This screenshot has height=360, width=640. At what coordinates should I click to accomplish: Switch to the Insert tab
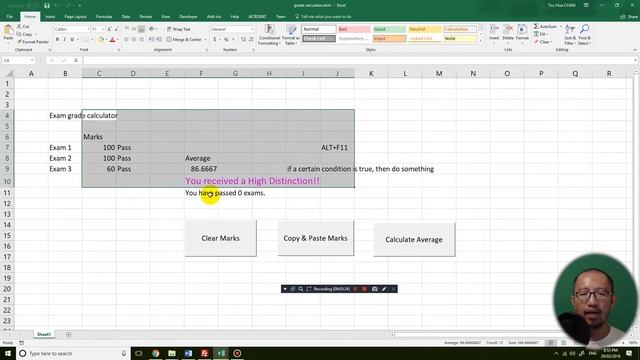click(x=50, y=17)
